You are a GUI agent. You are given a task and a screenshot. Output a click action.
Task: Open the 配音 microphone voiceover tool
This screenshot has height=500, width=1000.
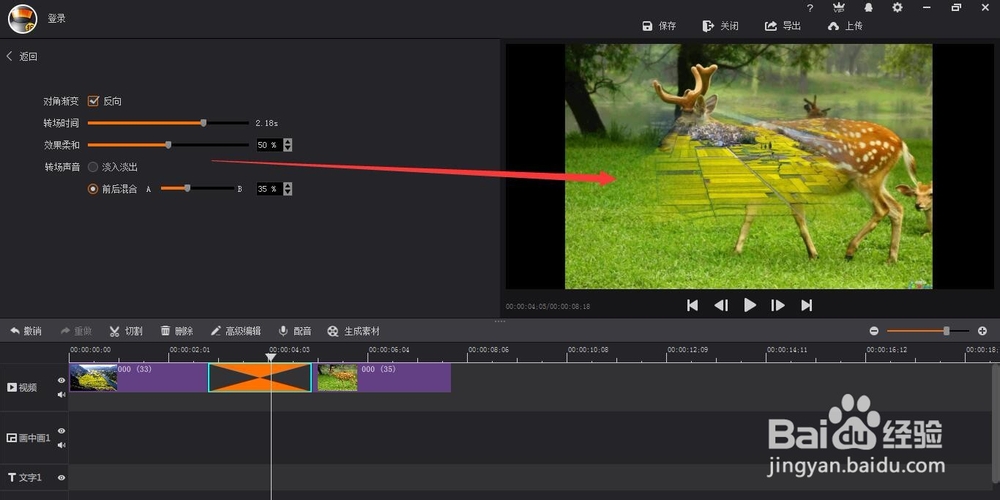[x=295, y=331]
